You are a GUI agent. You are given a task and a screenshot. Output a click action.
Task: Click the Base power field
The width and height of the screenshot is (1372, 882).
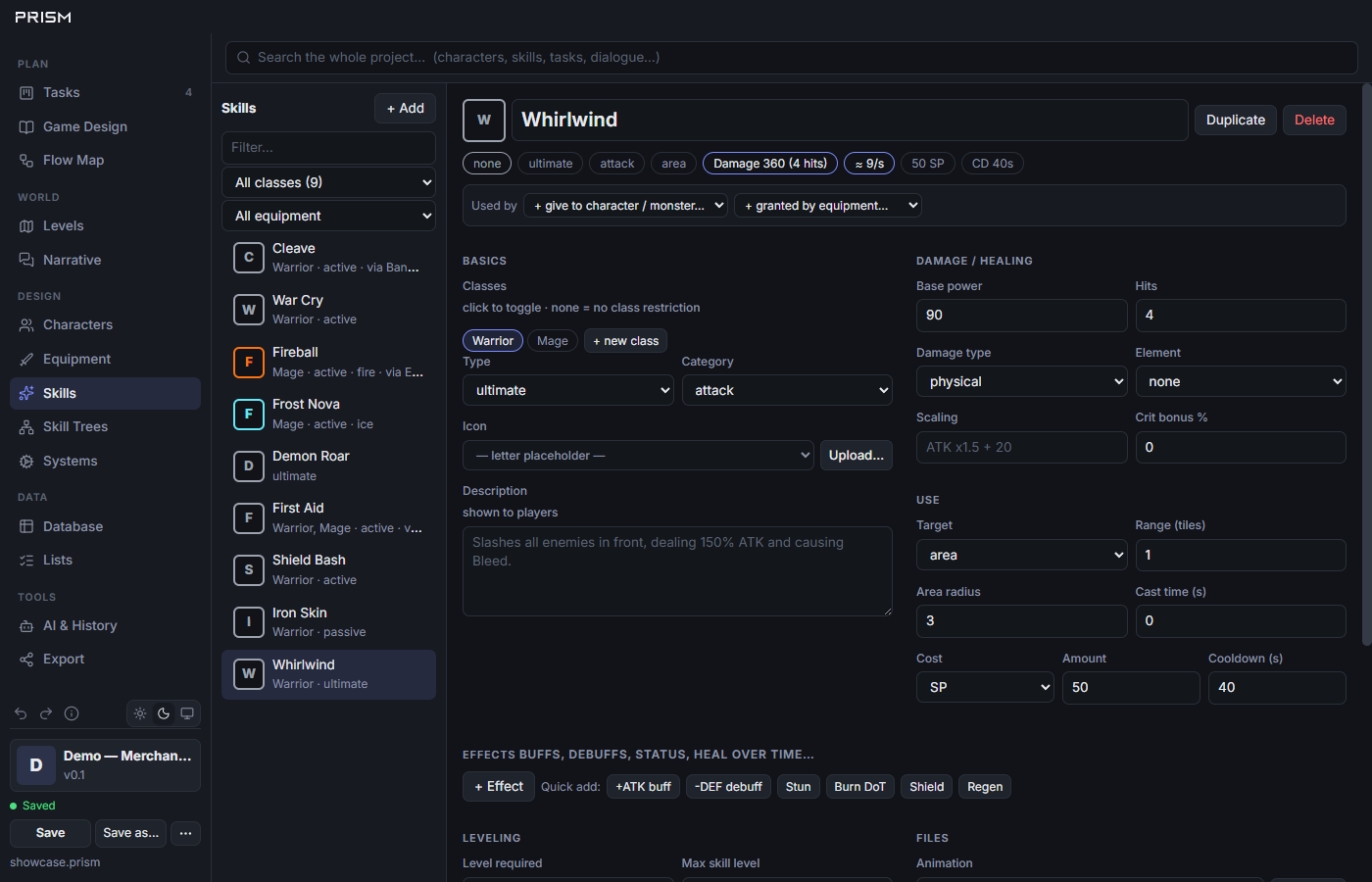(x=1022, y=315)
